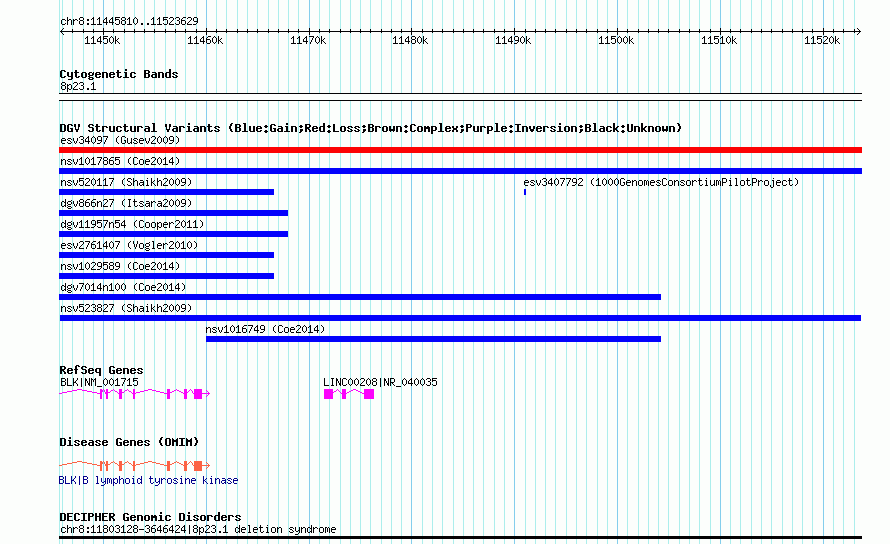Click the ruler's left end arrow
Screen dimensions: 890x544
[x=62, y=31]
